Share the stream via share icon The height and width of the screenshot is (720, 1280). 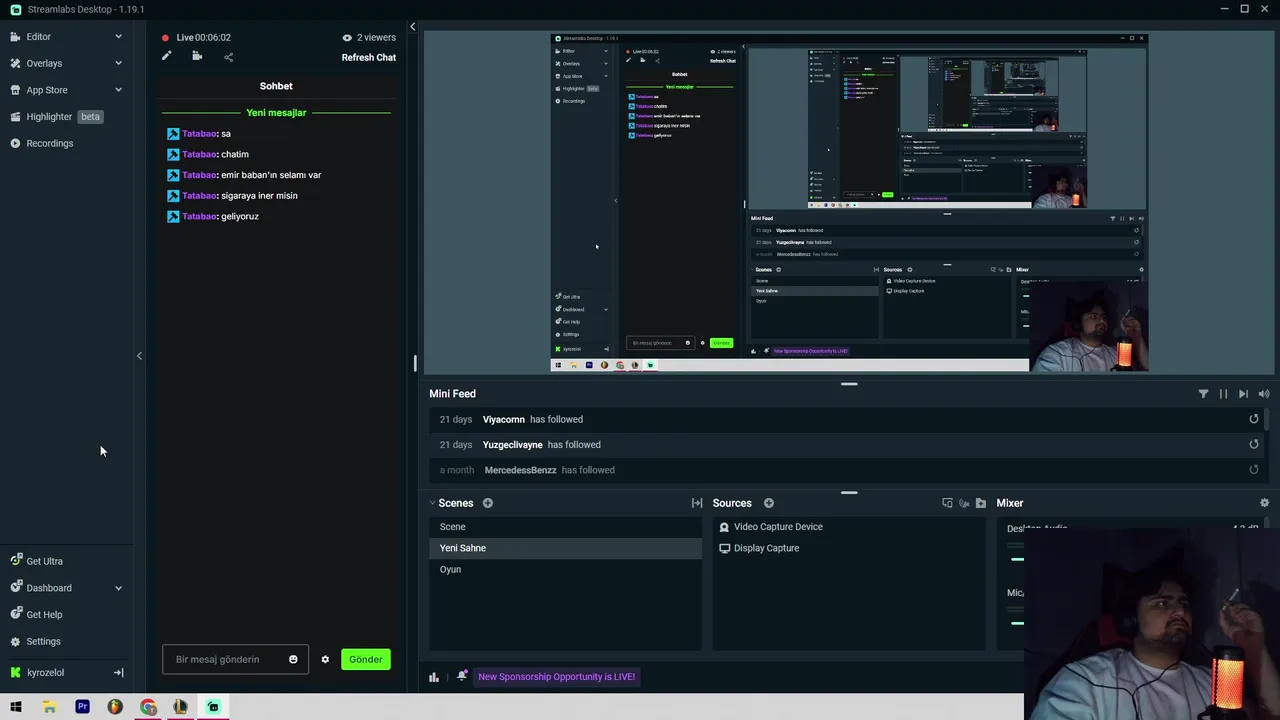228,57
